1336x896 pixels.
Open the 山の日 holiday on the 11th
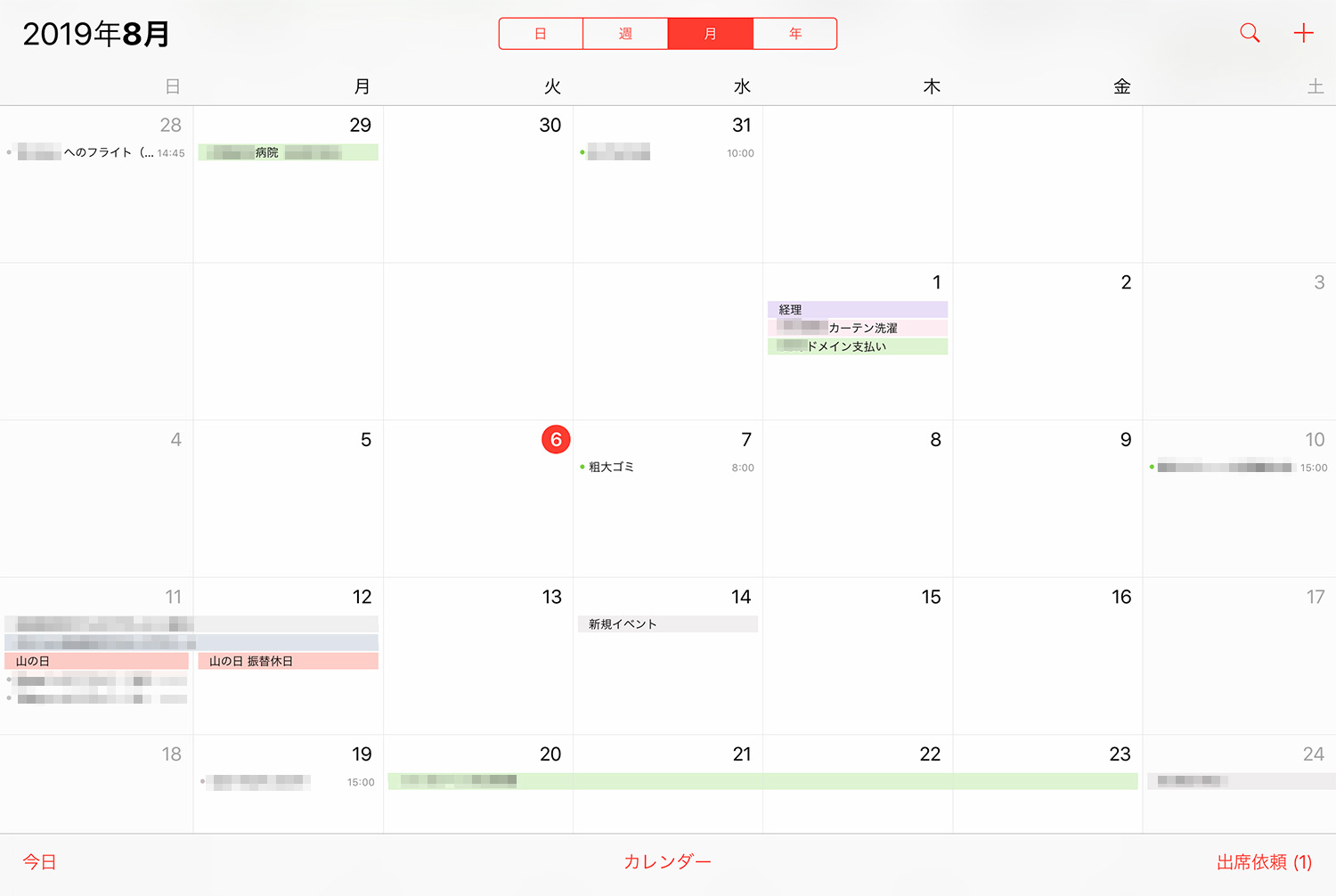point(96,661)
